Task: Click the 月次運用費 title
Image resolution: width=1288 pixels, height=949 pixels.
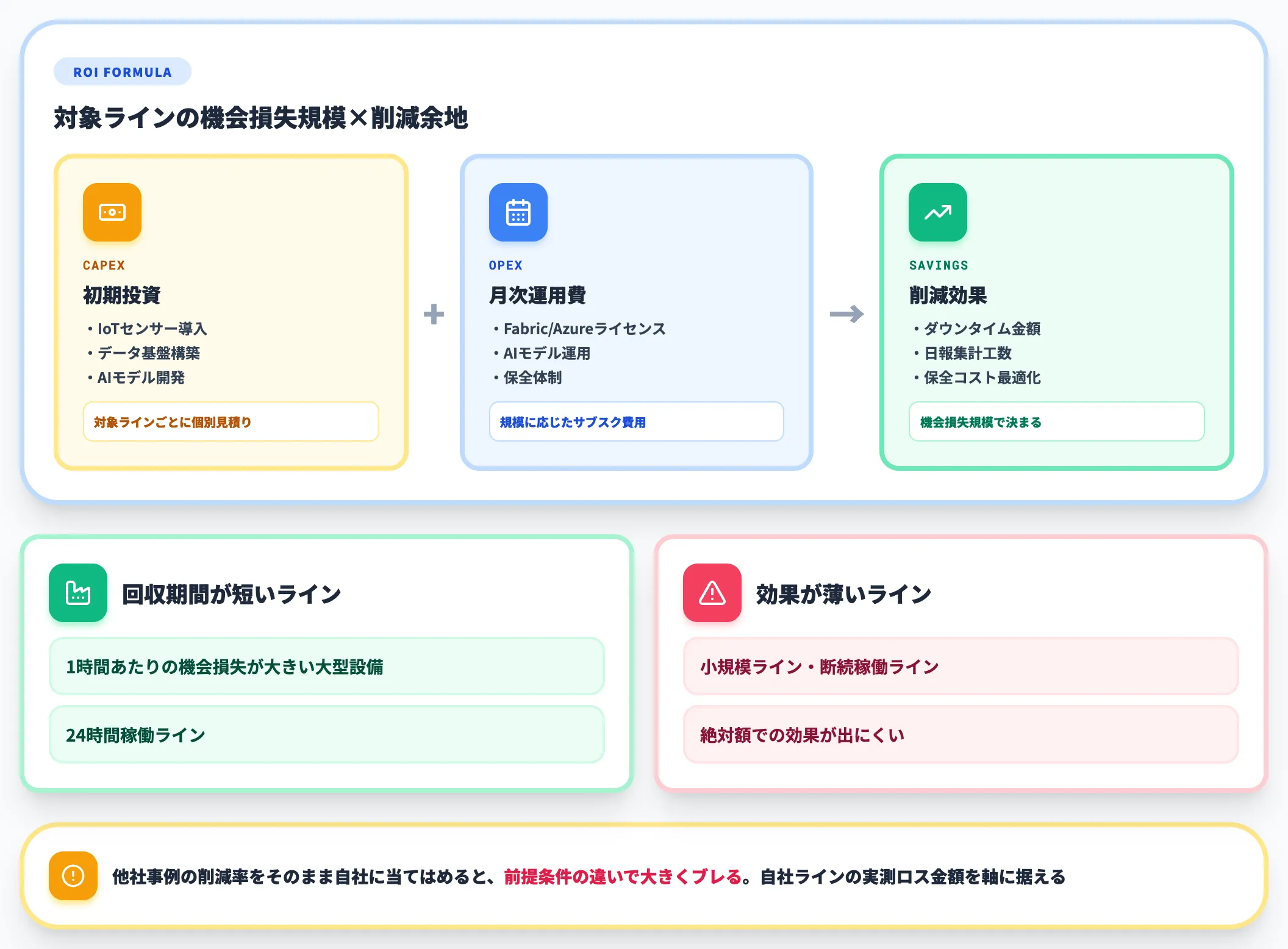Action: [537, 295]
